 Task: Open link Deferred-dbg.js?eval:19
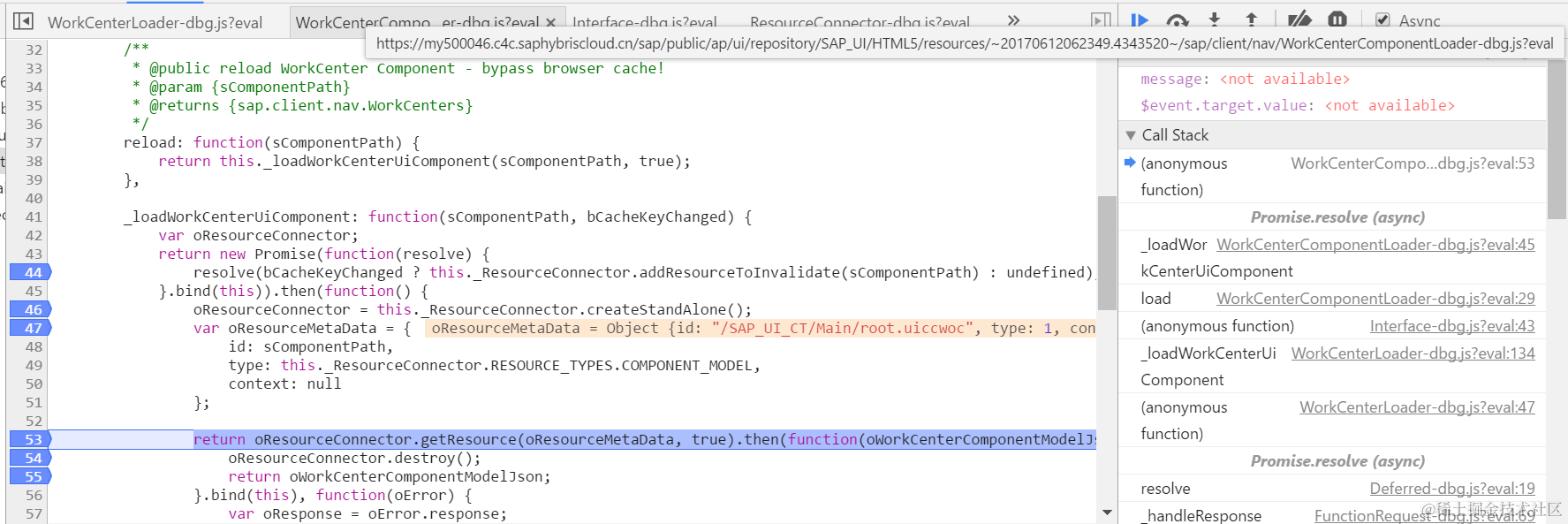pyautogui.click(x=1452, y=489)
